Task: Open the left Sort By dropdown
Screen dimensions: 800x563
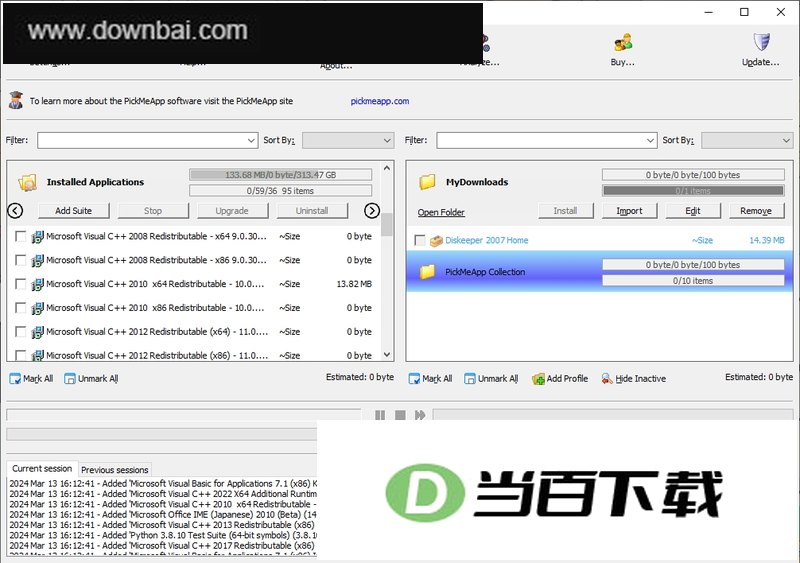Action: 348,140
